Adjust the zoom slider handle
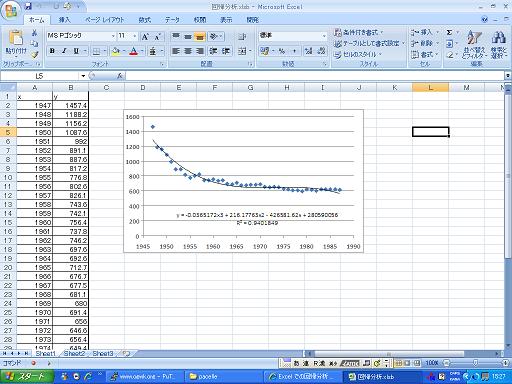The image size is (512, 384). click(475, 363)
